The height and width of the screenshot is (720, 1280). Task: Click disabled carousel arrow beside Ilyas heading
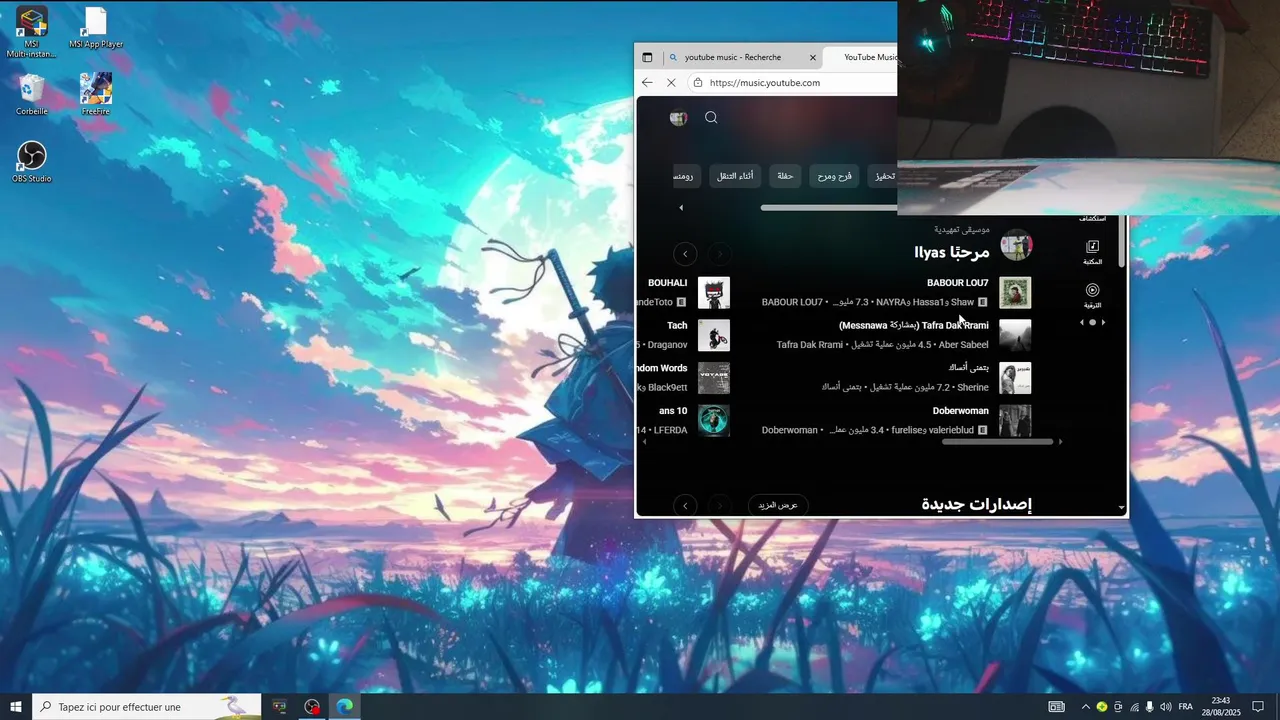[719, 254]
